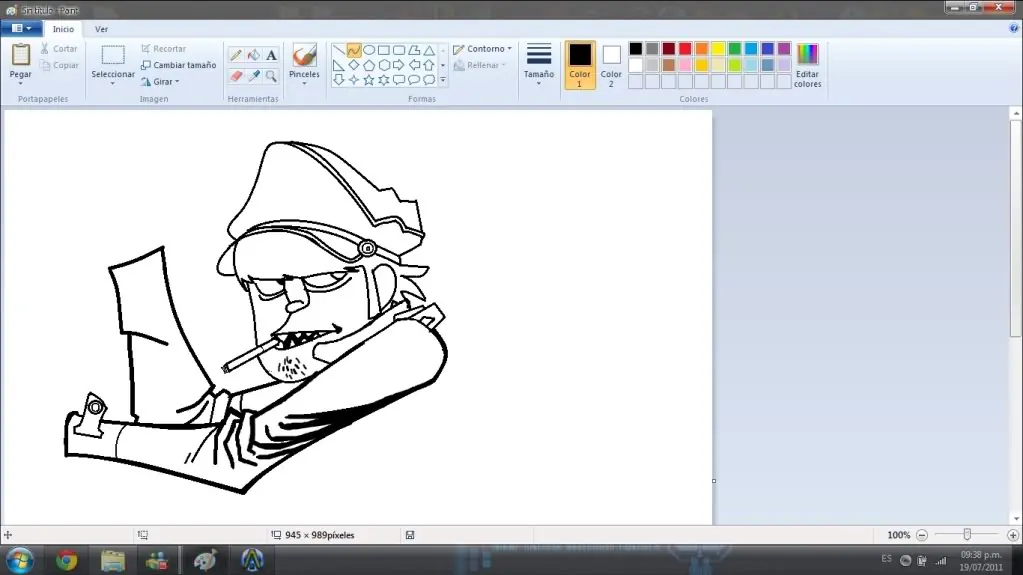
Task: Switch to the Ver tab
Action: (101, 29)
